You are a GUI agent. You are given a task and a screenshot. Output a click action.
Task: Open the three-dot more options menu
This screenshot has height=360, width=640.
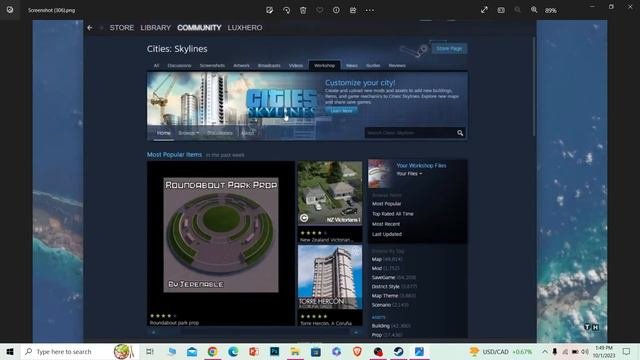370,10
